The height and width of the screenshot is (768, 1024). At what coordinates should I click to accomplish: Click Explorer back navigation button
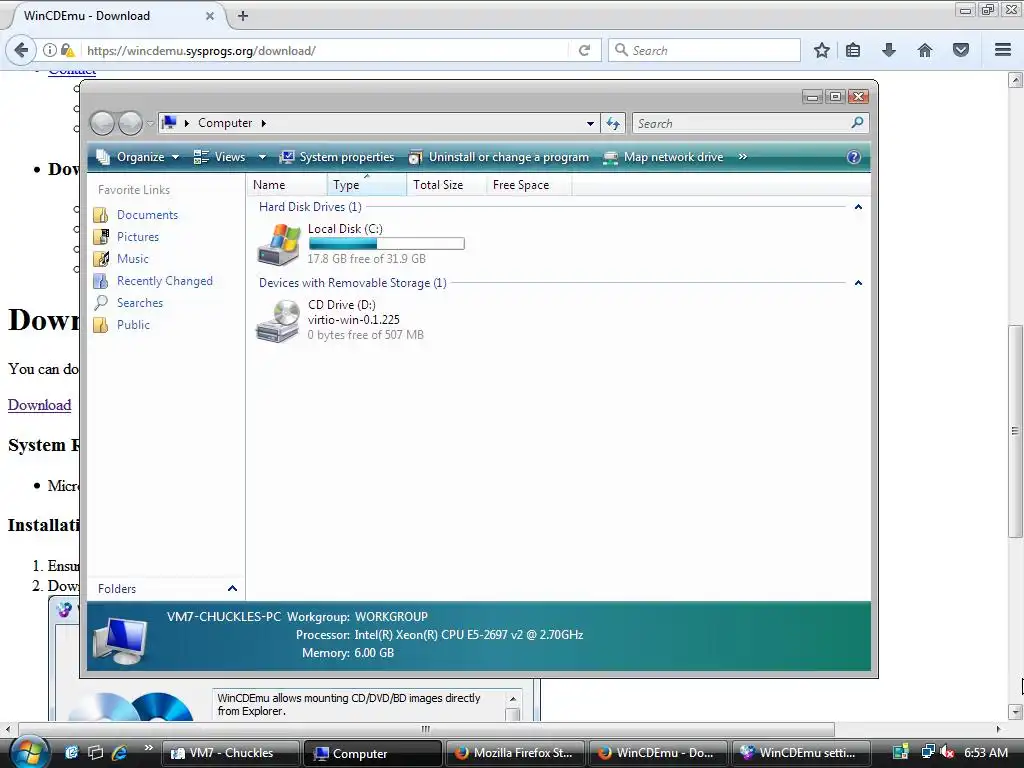pyautogui.click(x=103, y=123)
